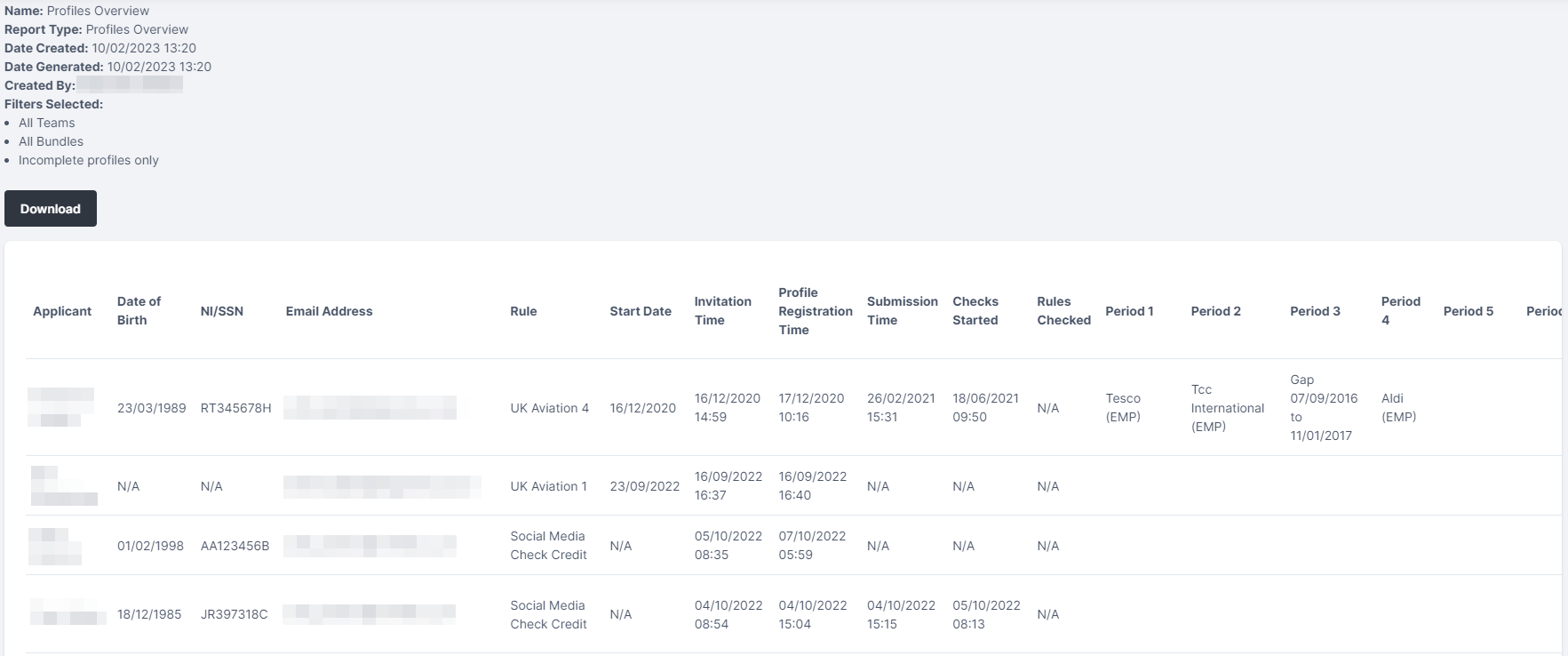The width and height of the screenshot is (1568, 656).
Task: Select the Period 2 column header
Action: tap(1215, 311)
